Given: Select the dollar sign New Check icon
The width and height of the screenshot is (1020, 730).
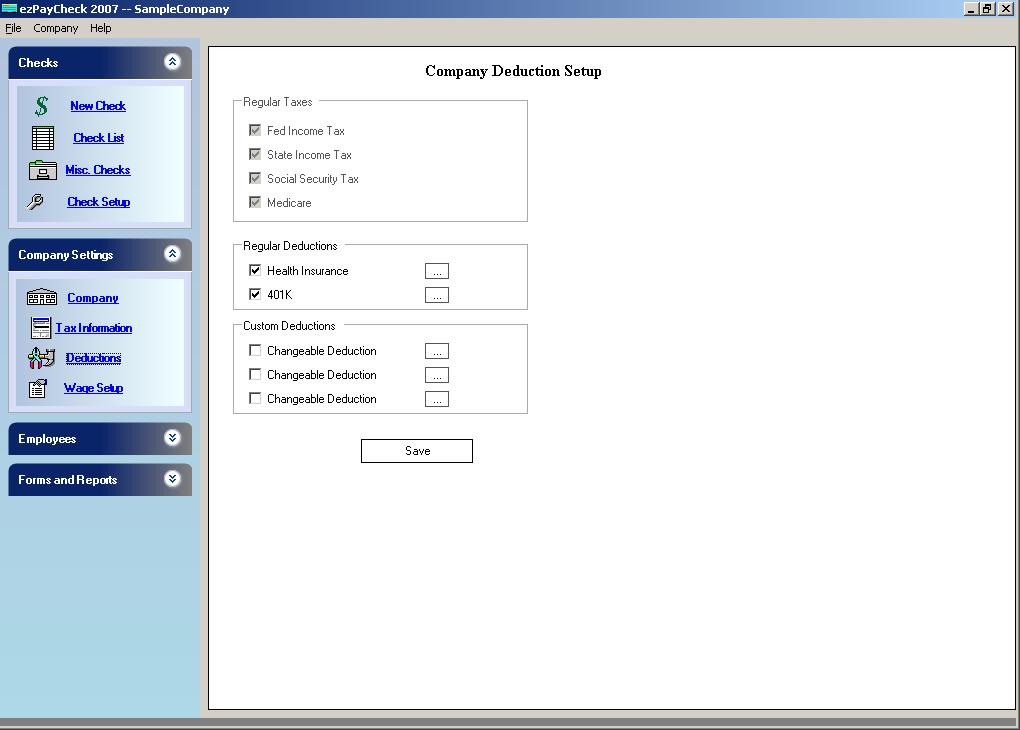Looking at the screenshot, I should click(40, 105).
